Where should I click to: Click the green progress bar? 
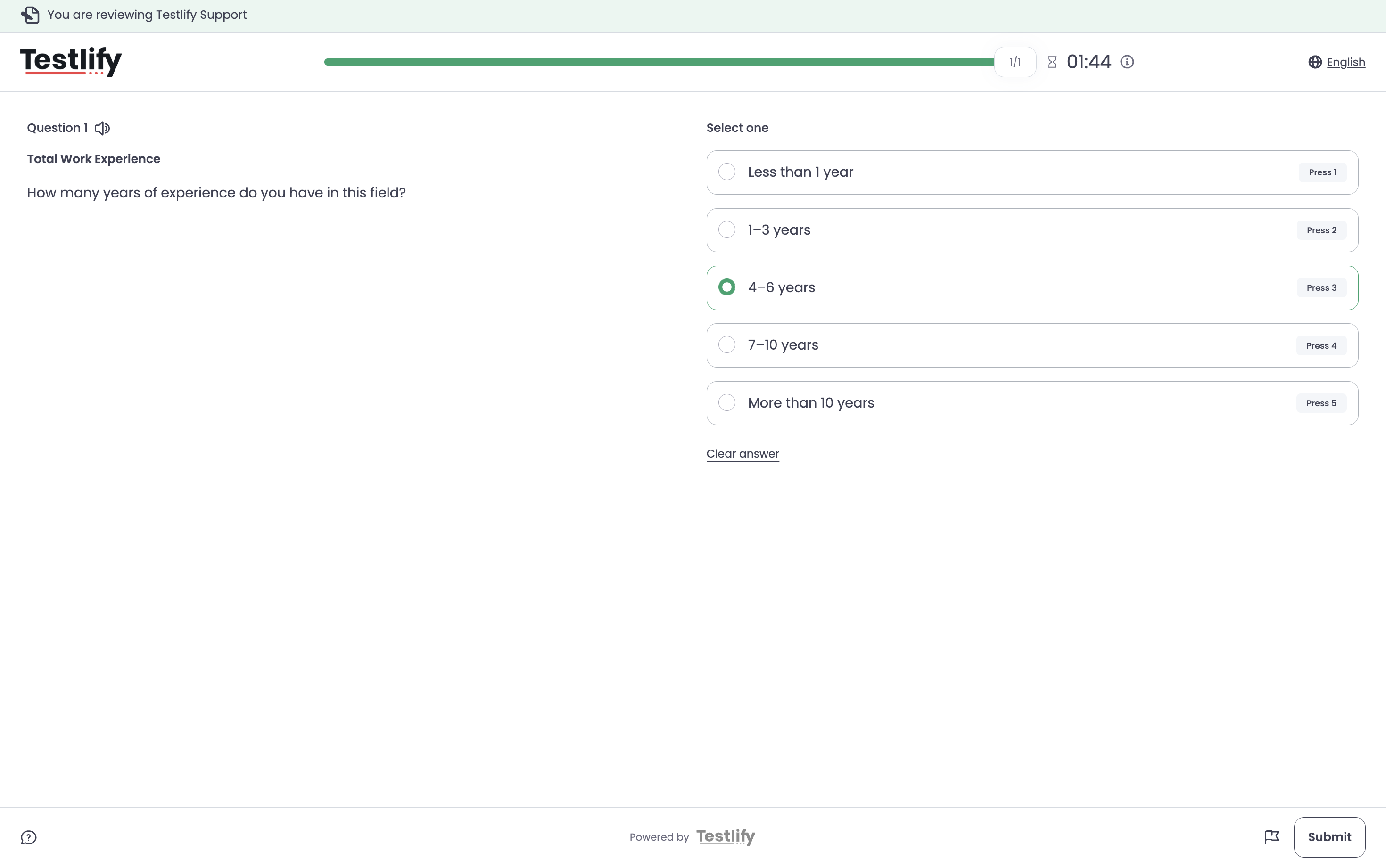659,62
